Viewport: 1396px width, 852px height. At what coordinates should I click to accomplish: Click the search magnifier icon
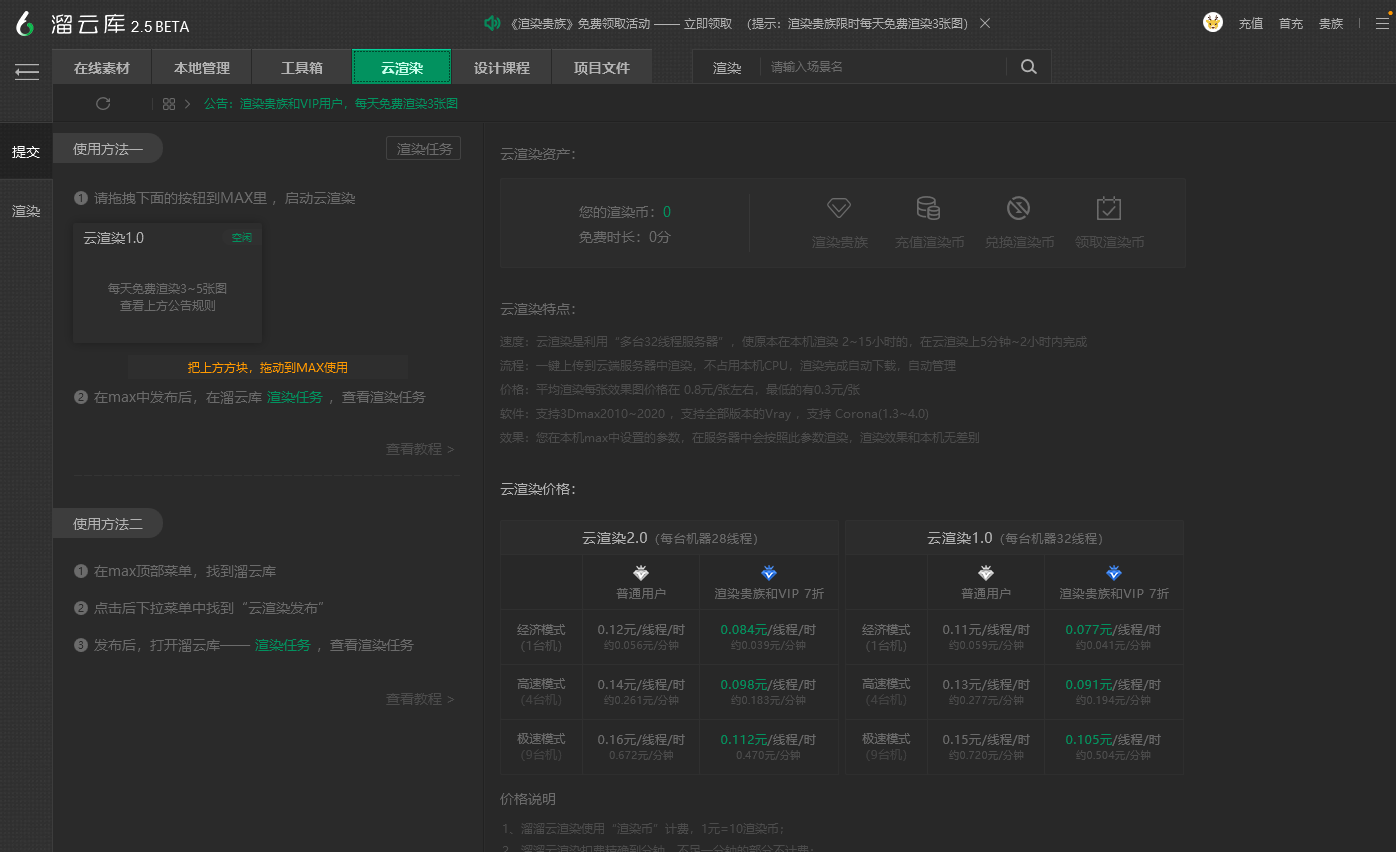tap(1028, 67)
